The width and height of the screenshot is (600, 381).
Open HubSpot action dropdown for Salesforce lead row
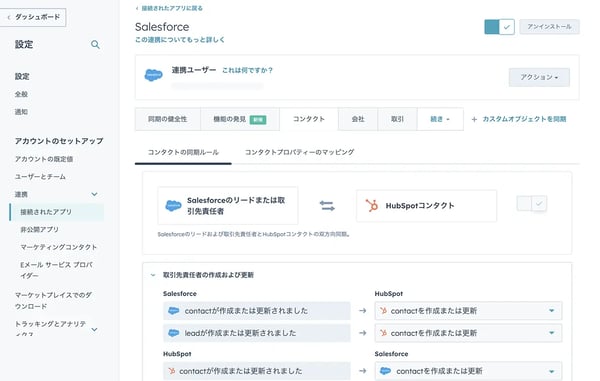tap(468, 333)
